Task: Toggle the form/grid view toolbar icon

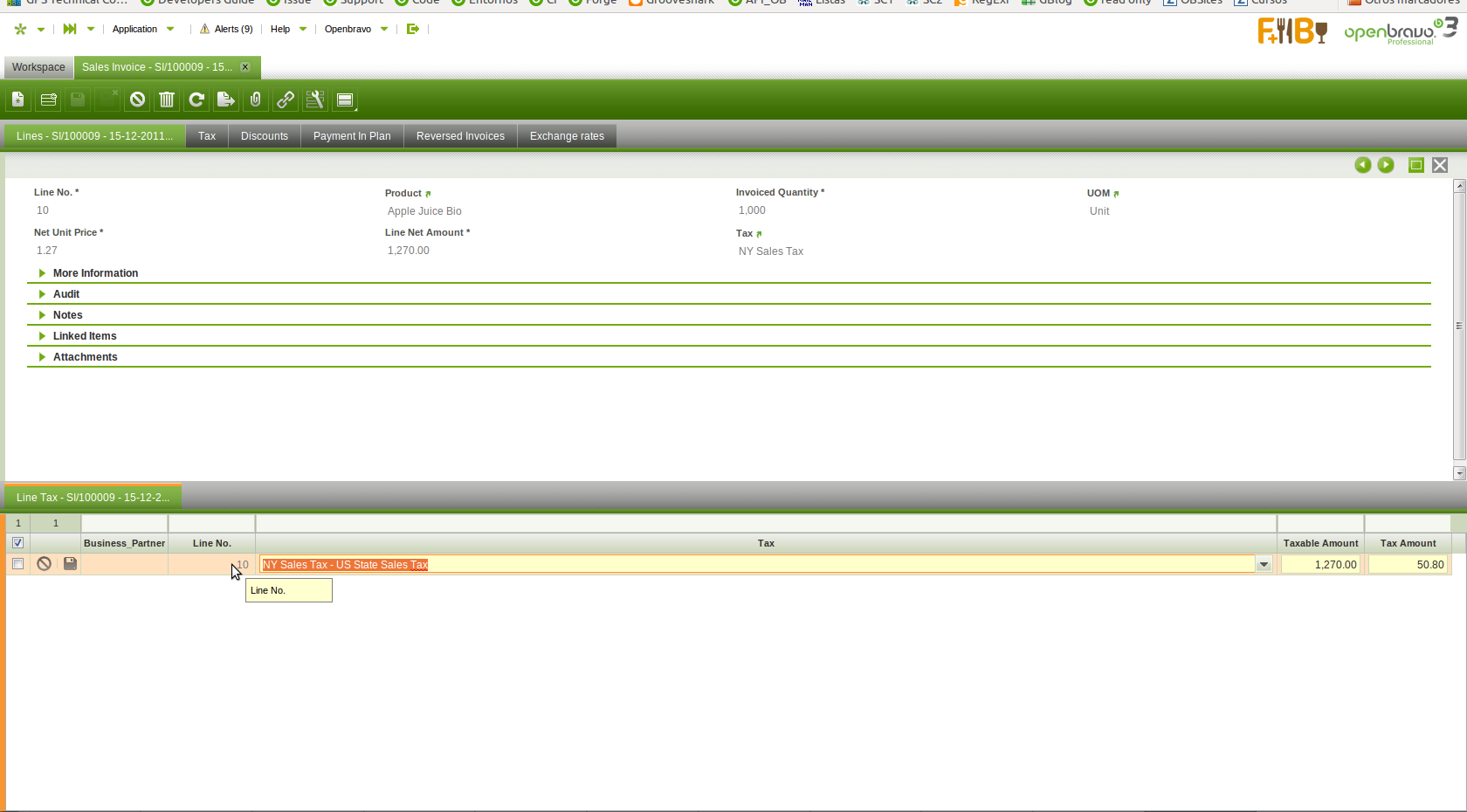Action: point(345,100)
